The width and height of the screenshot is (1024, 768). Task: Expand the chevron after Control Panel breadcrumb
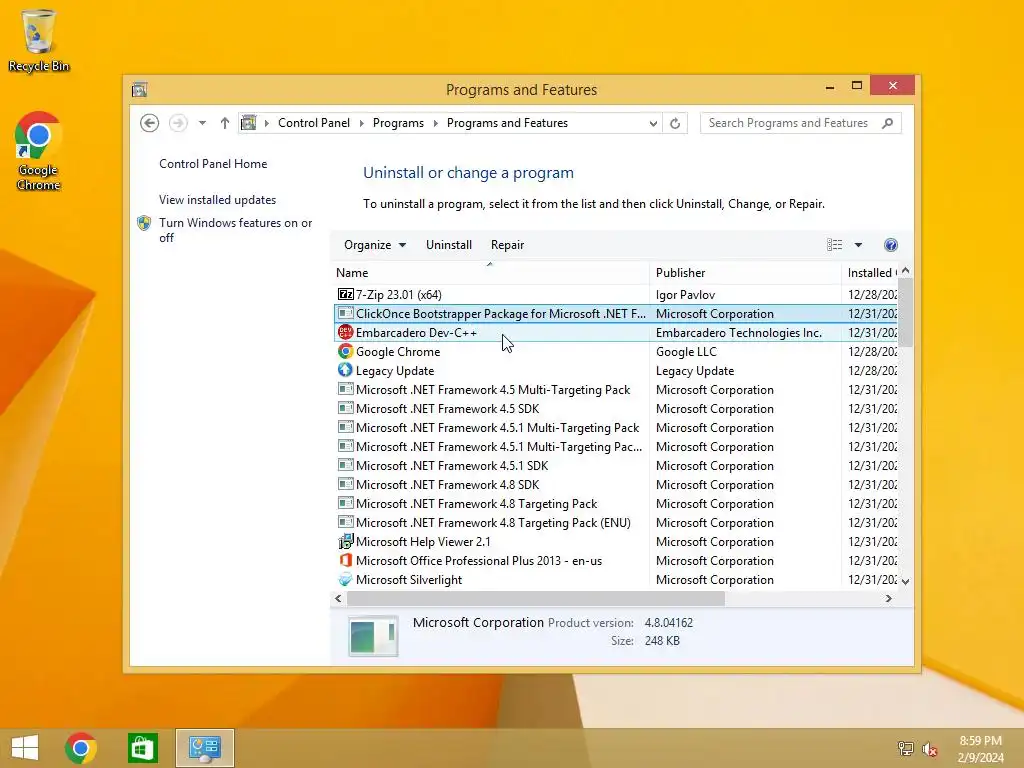pos(361,123)
